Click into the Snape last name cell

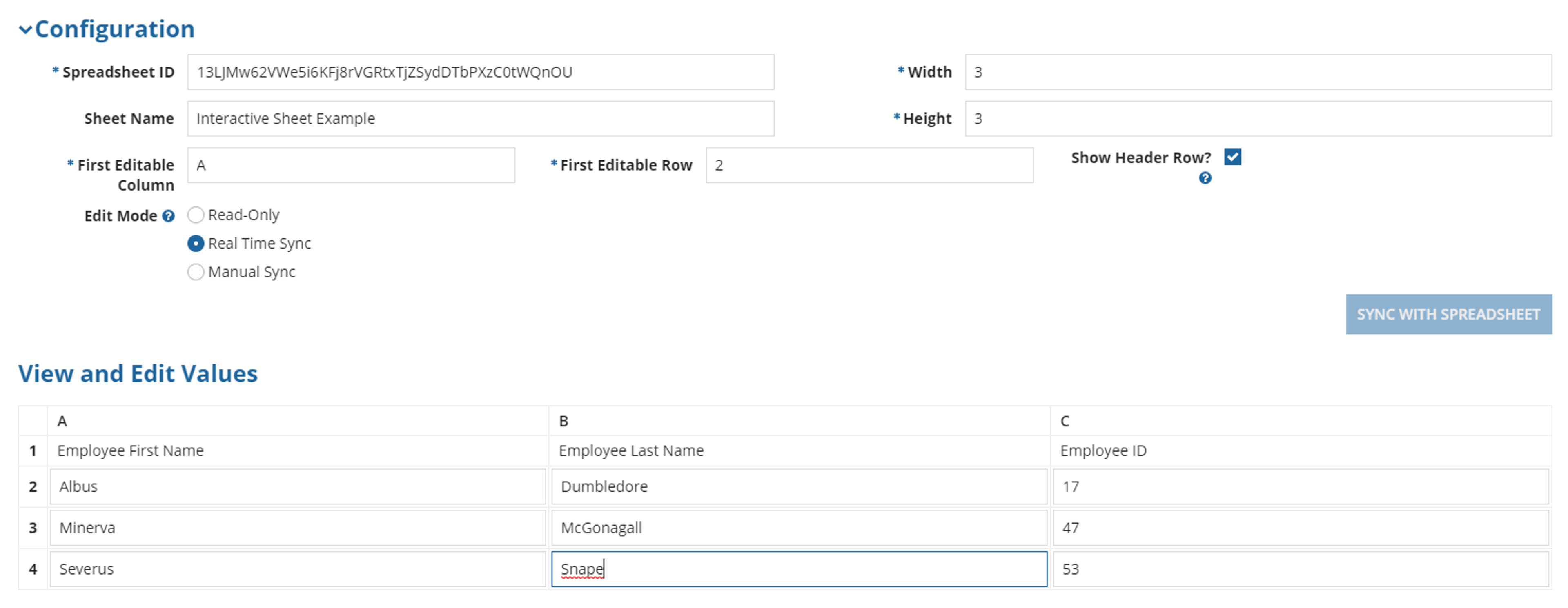tap(799, 569)
